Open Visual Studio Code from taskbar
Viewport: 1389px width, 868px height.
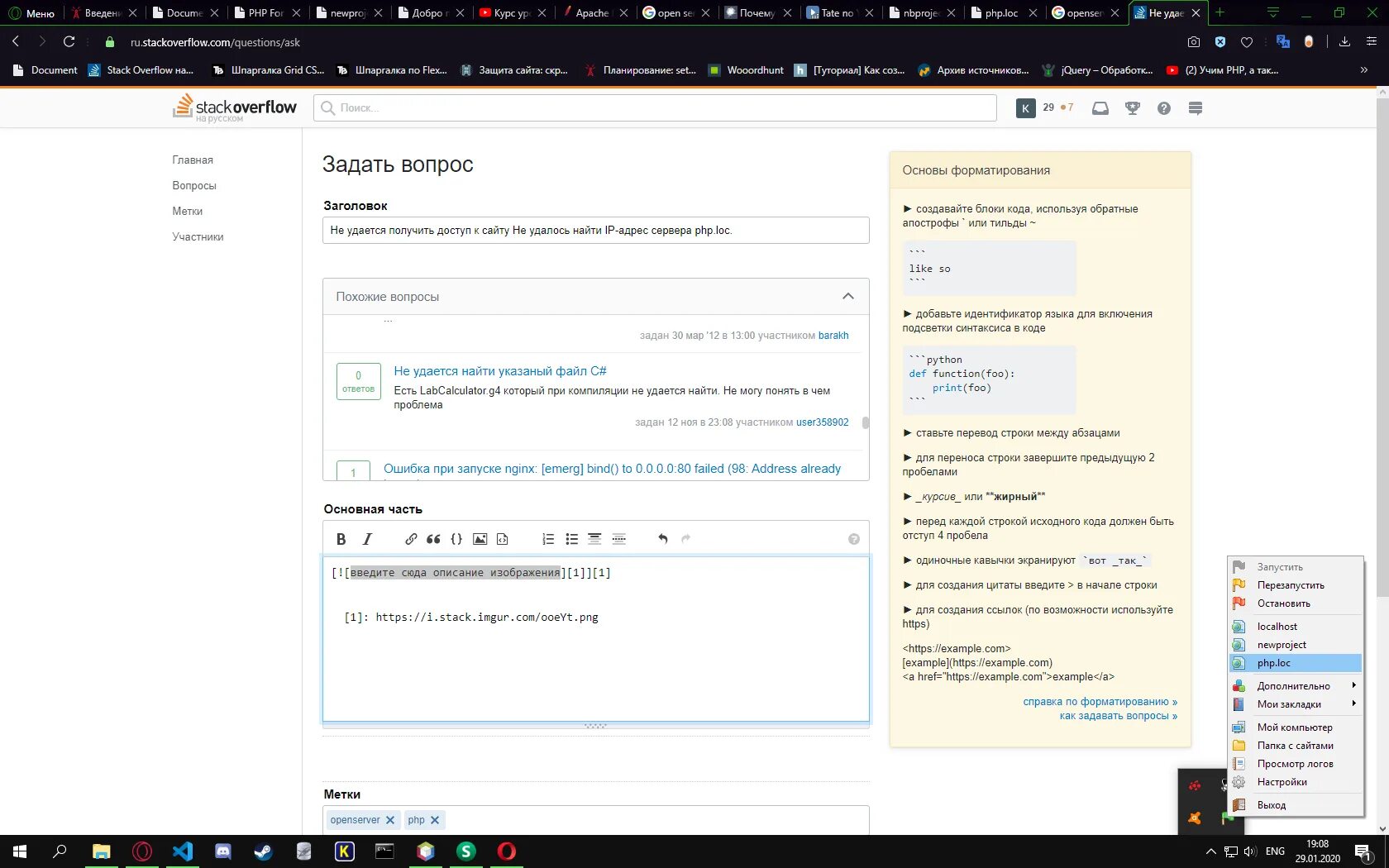[182, 851]
